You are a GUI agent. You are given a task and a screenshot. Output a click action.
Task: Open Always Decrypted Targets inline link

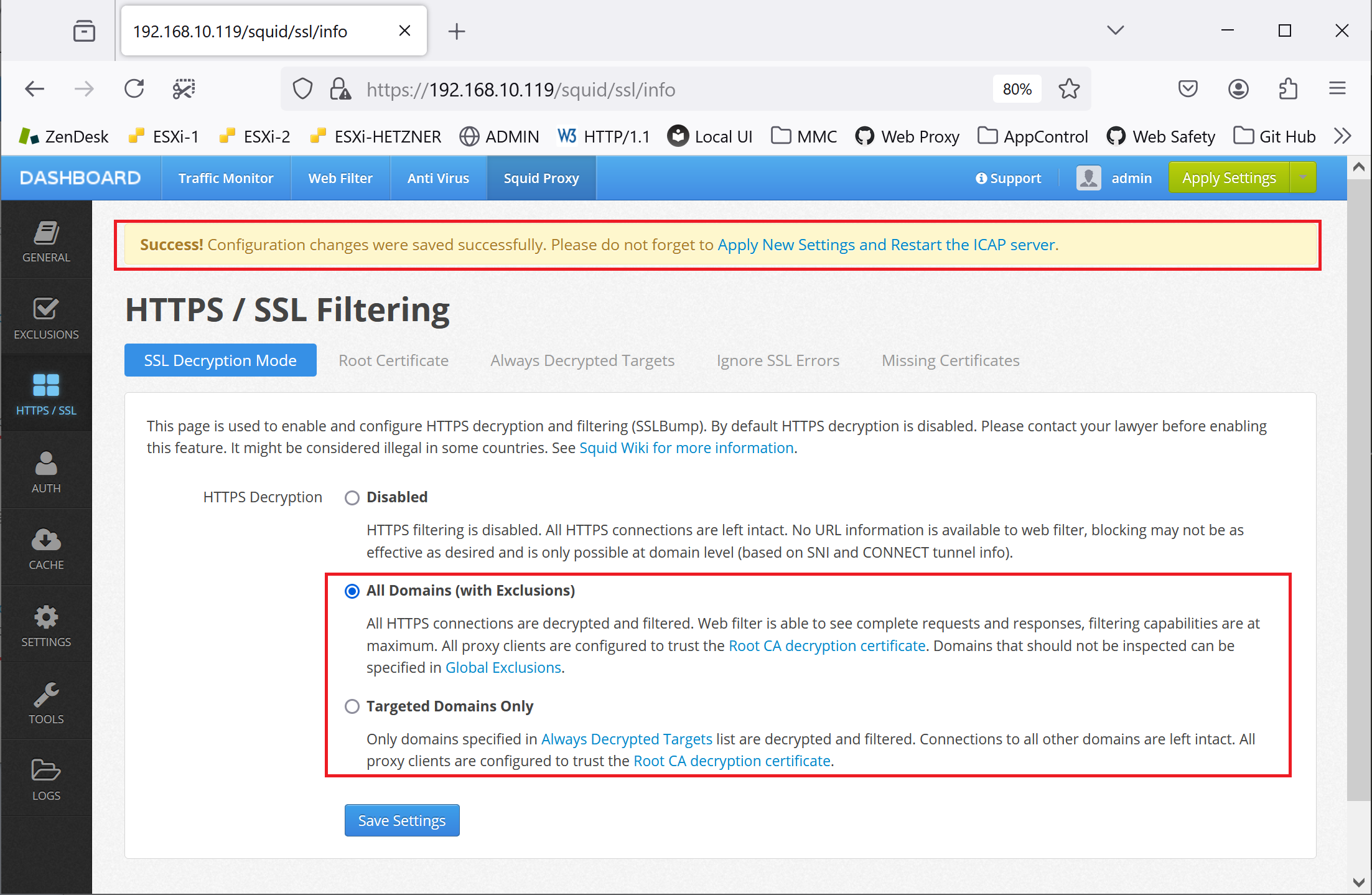click(x=627, y=739)
